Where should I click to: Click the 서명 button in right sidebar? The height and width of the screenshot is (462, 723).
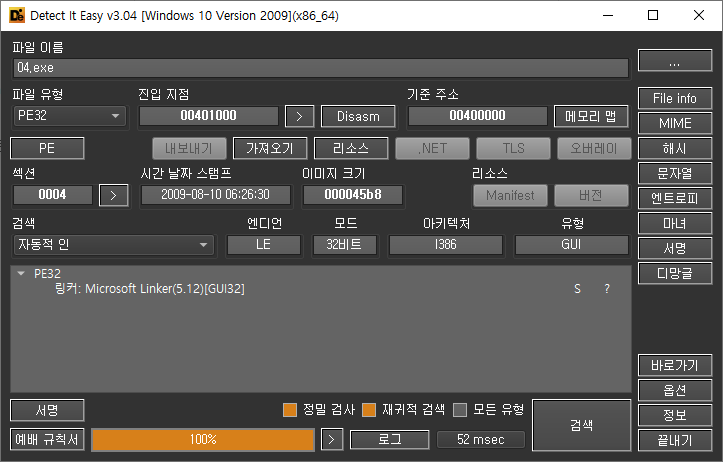coord(675,249)
